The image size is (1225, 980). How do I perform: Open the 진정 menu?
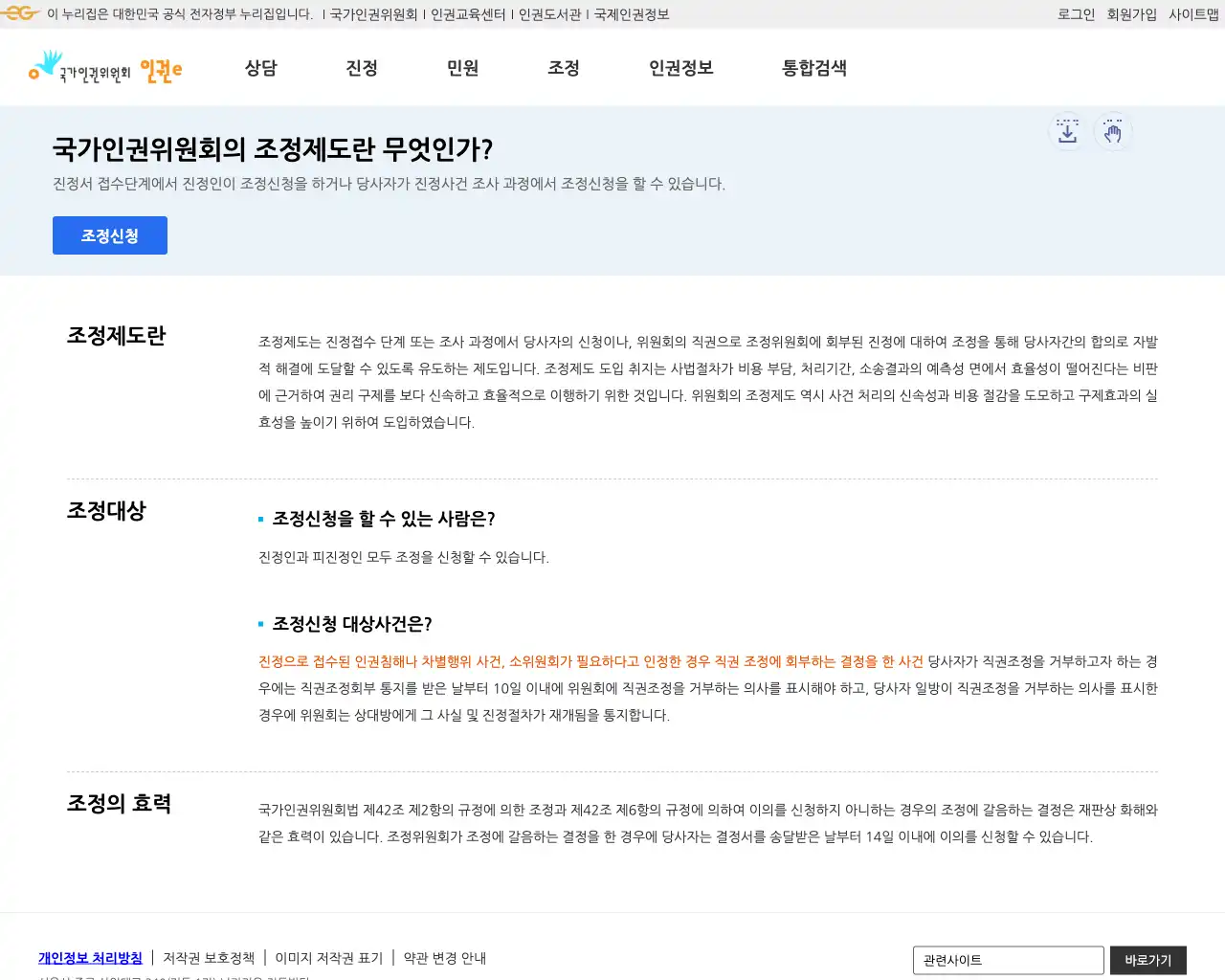click(x=361, y=68)
